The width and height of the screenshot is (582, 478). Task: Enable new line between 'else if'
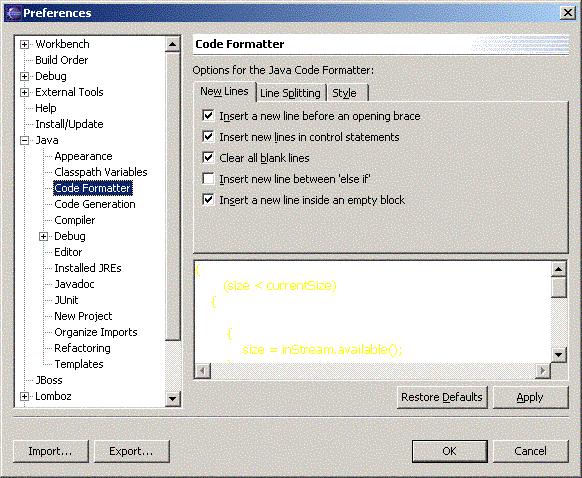pos(208,179)
